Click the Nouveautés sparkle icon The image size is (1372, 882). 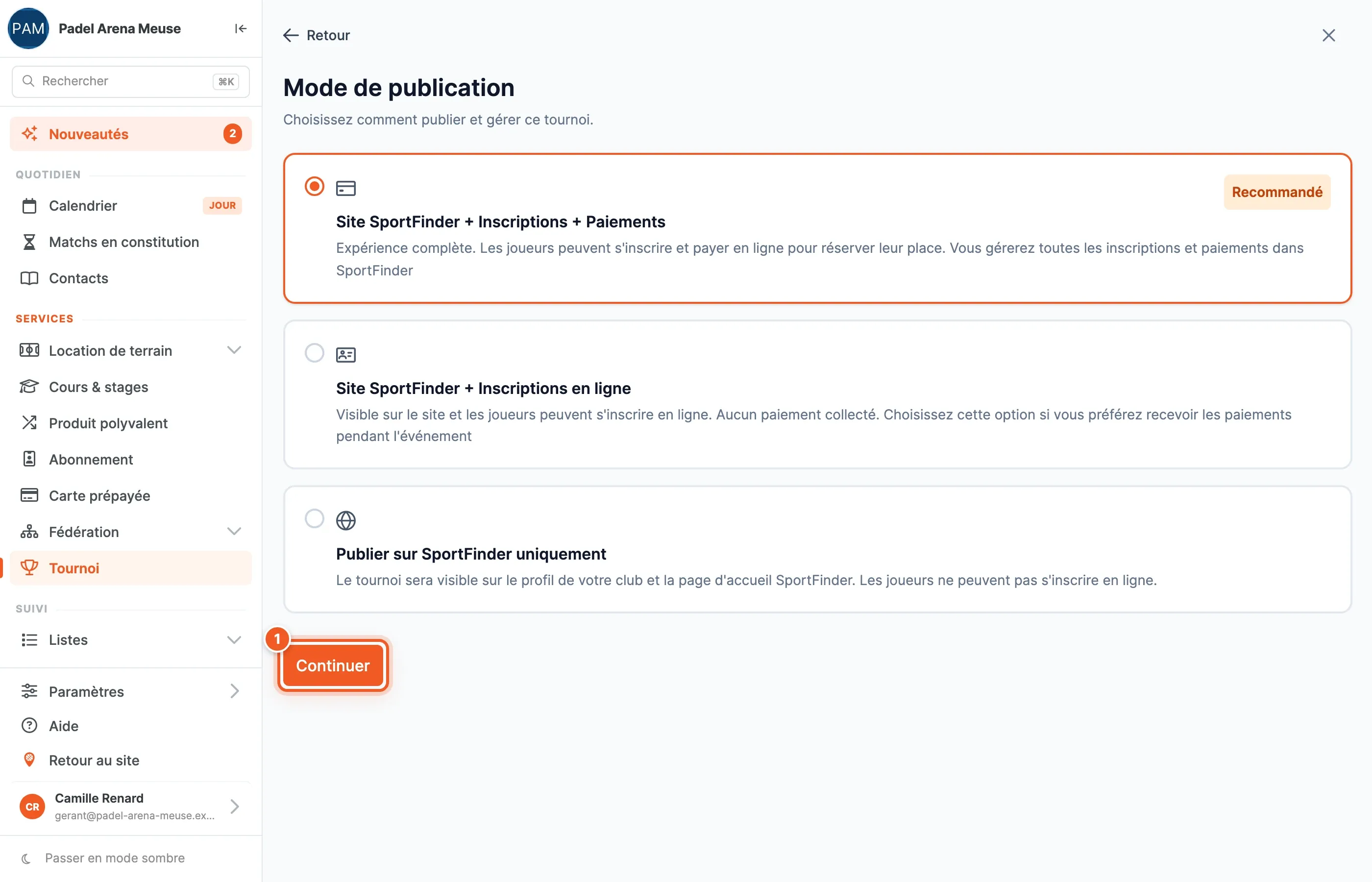pos(30,133)
